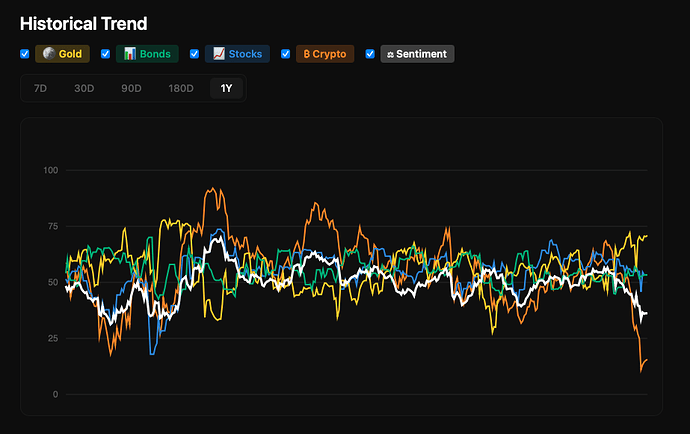Click the bar chart icon beside Bonds

click(128, 54)
